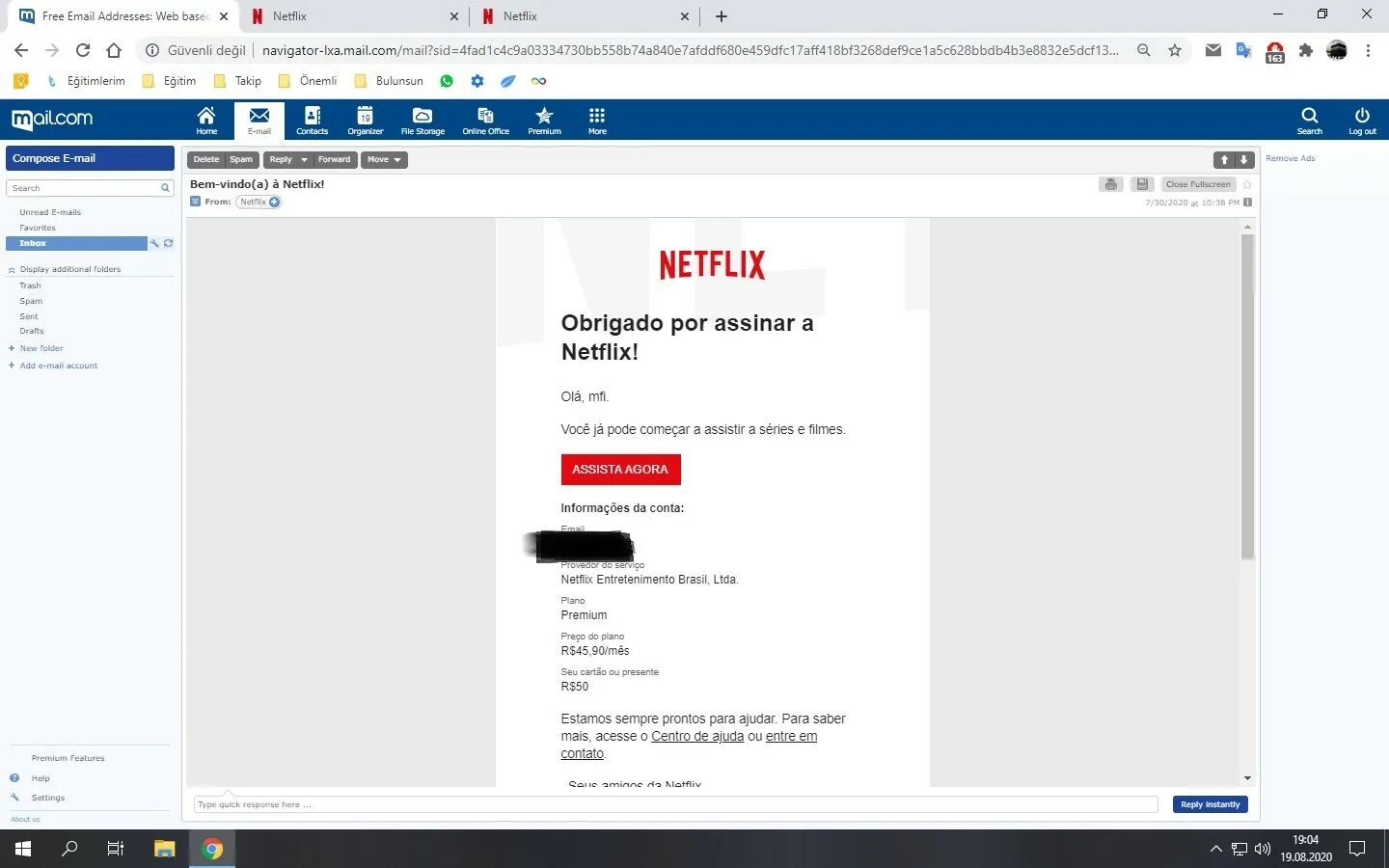This screenshot has width=1389, height=868.
Task: Open the WhatsApp bookmark icon
Action: coord(447,81)
